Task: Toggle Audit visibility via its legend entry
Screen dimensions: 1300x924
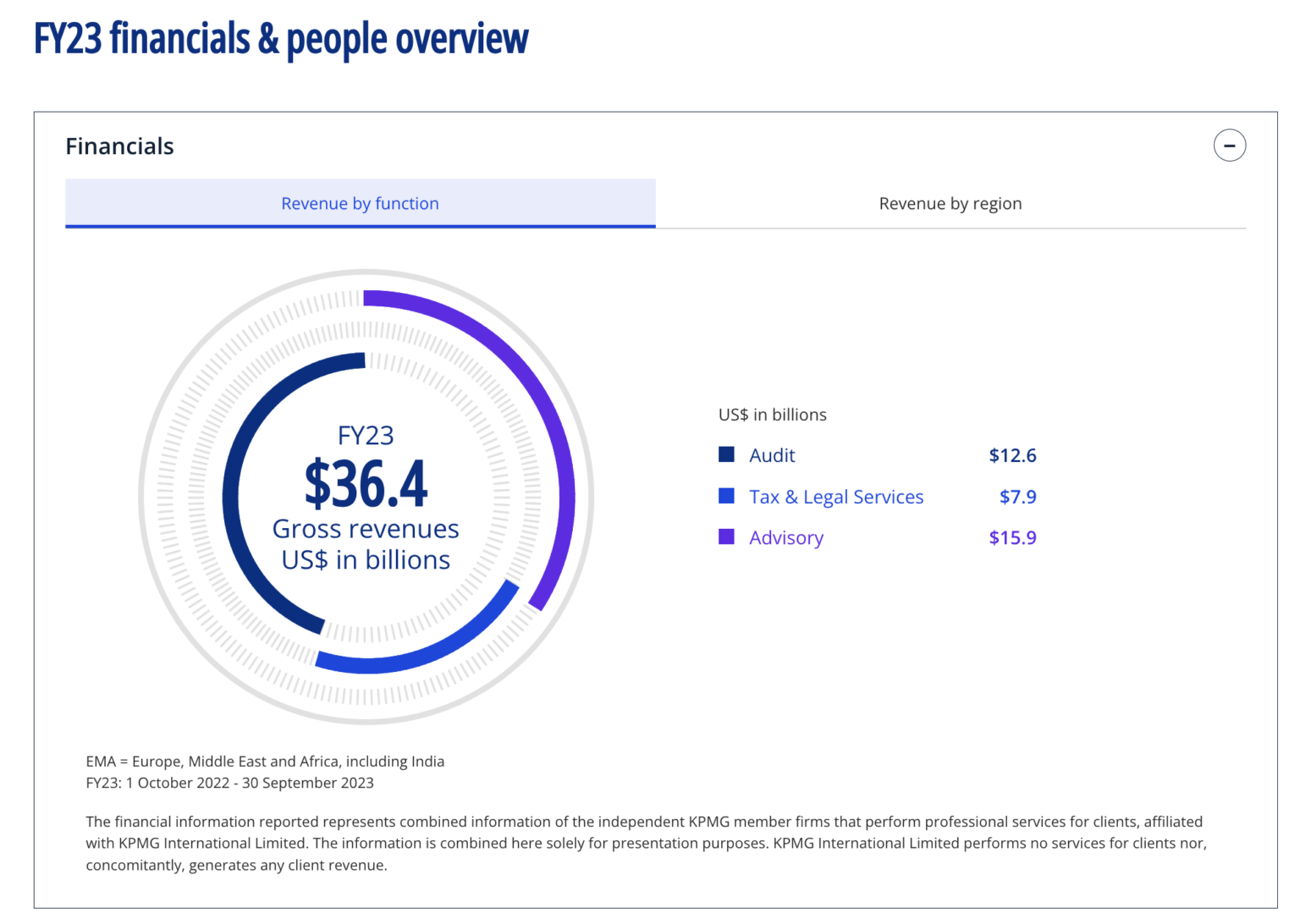Action: pyautogui.click(x=771, y=454)
